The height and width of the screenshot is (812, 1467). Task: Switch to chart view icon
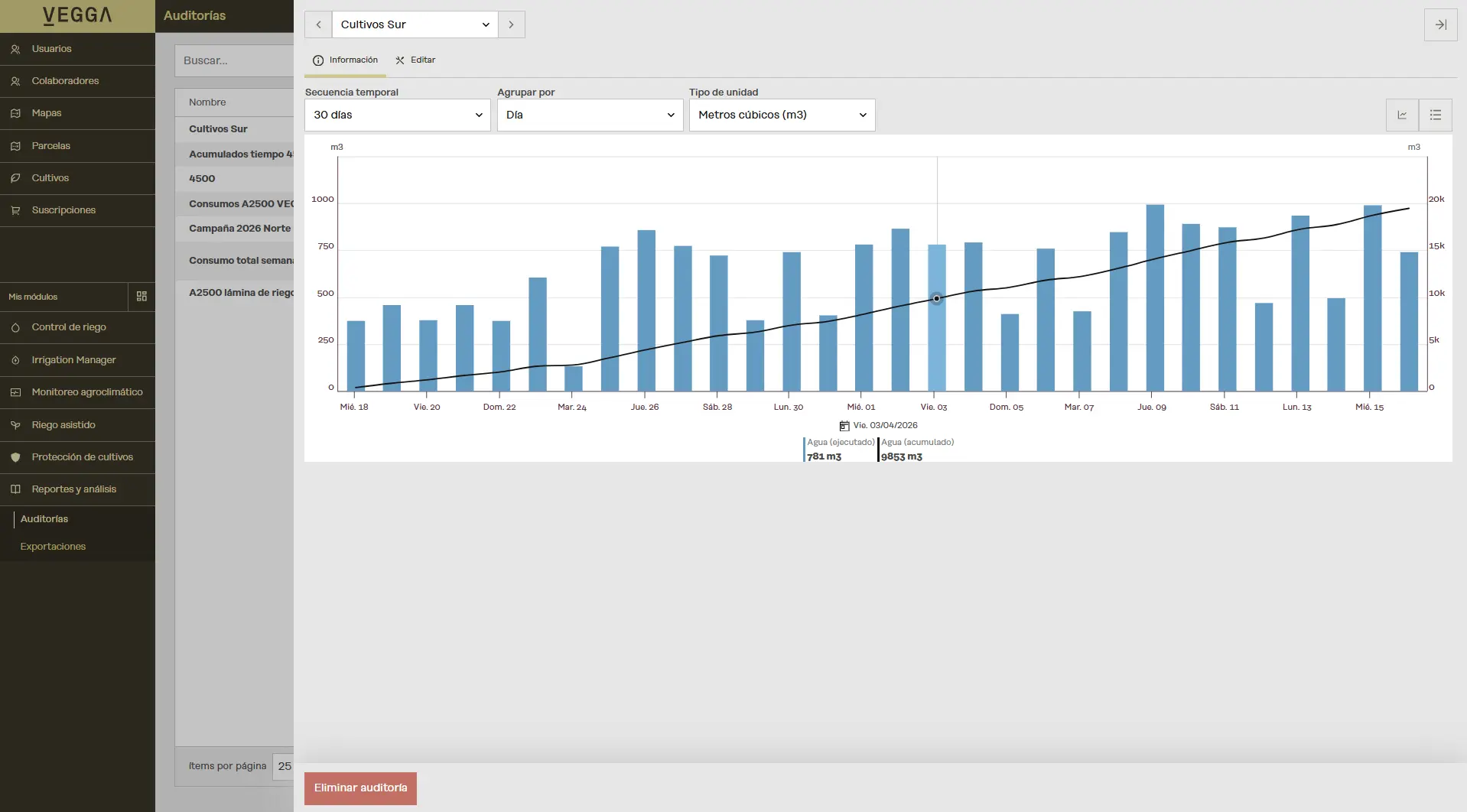[1402, 115]
